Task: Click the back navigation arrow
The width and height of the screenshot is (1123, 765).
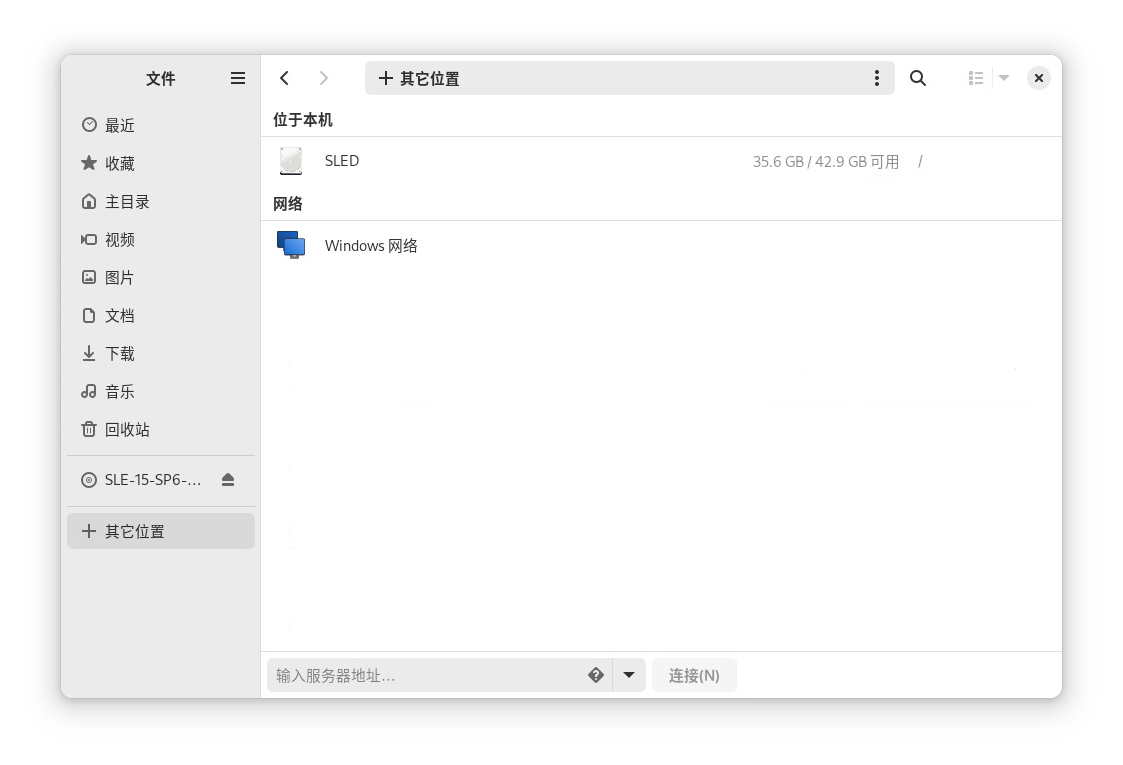Action: tap(285, 78)
